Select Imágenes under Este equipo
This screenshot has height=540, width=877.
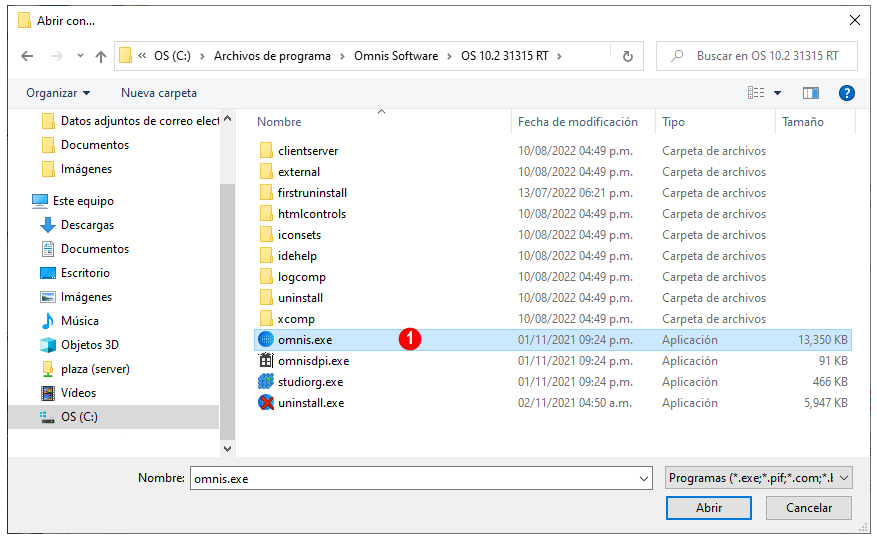(x=77, y=297)
